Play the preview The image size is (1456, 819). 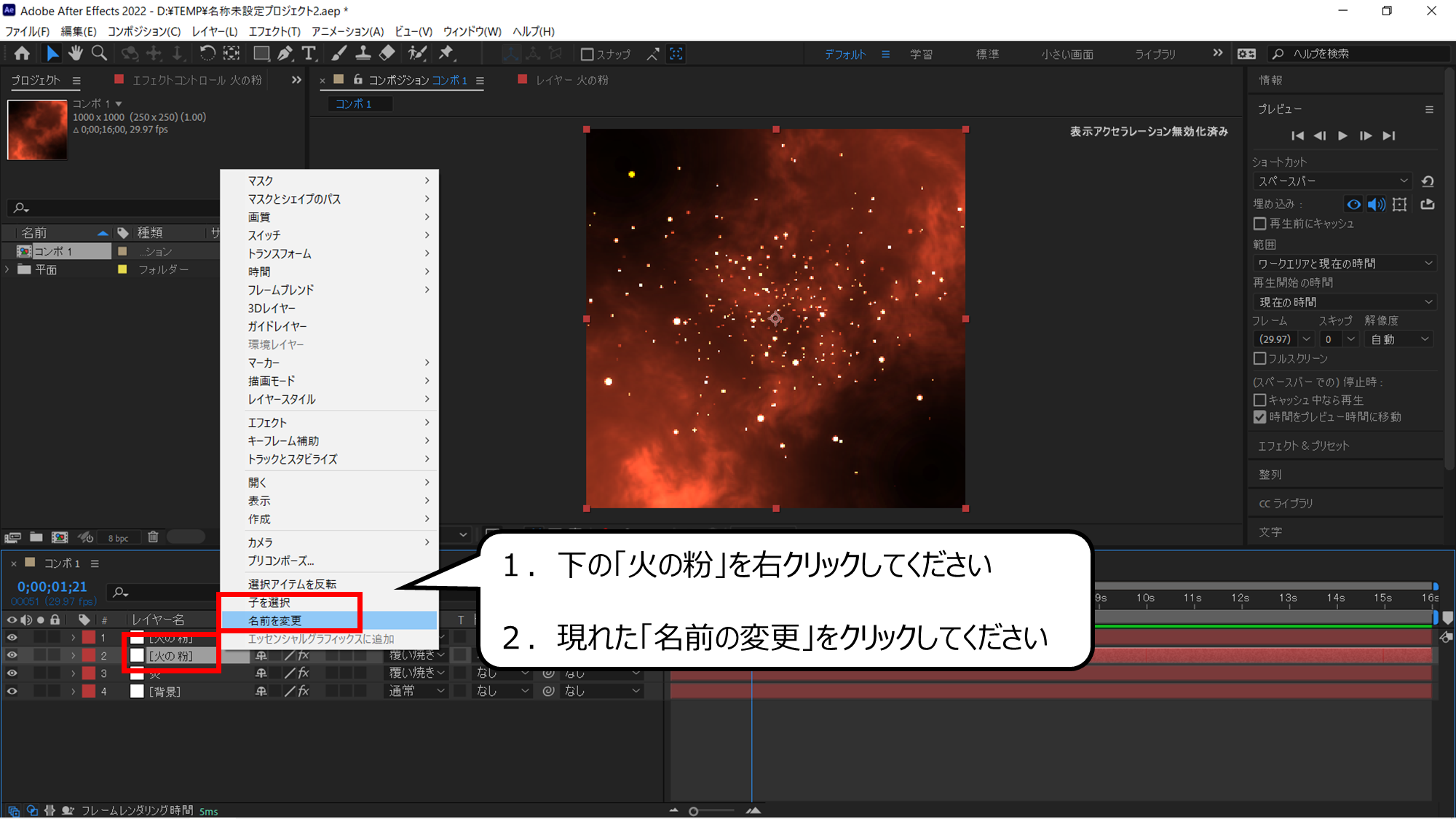(1343, 135)
